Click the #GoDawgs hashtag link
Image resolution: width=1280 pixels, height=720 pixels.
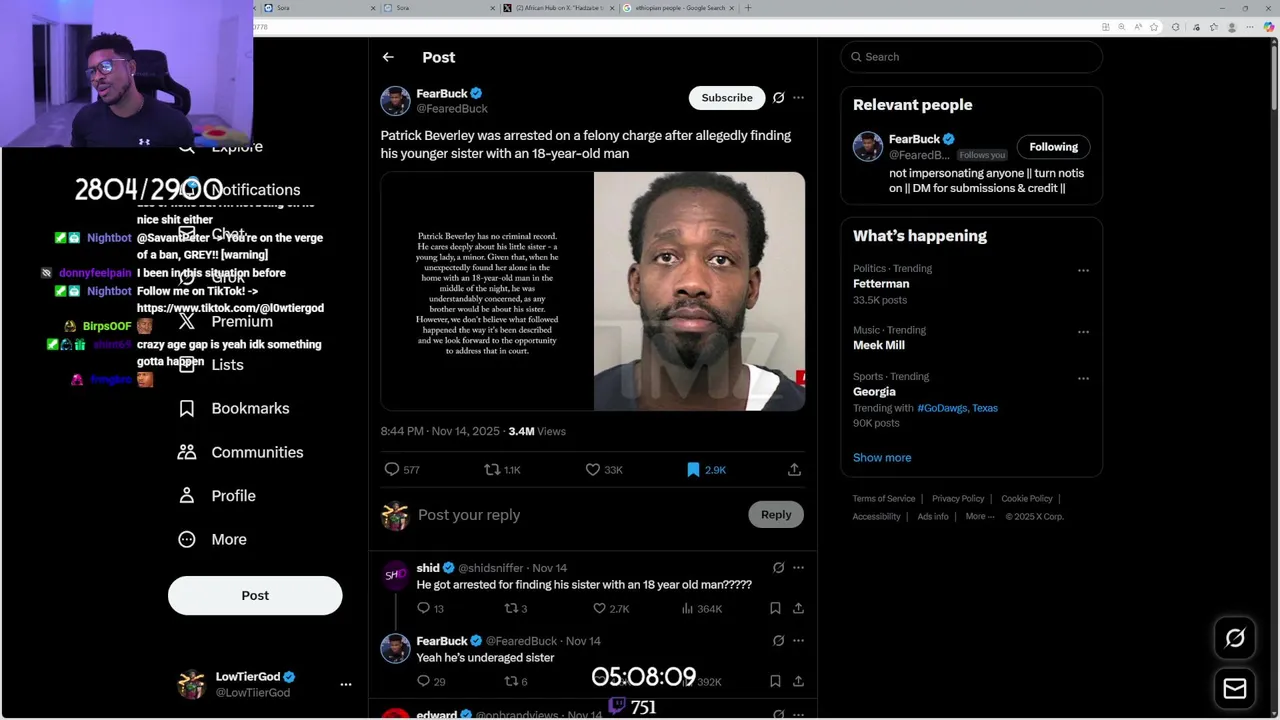(942, 408)
